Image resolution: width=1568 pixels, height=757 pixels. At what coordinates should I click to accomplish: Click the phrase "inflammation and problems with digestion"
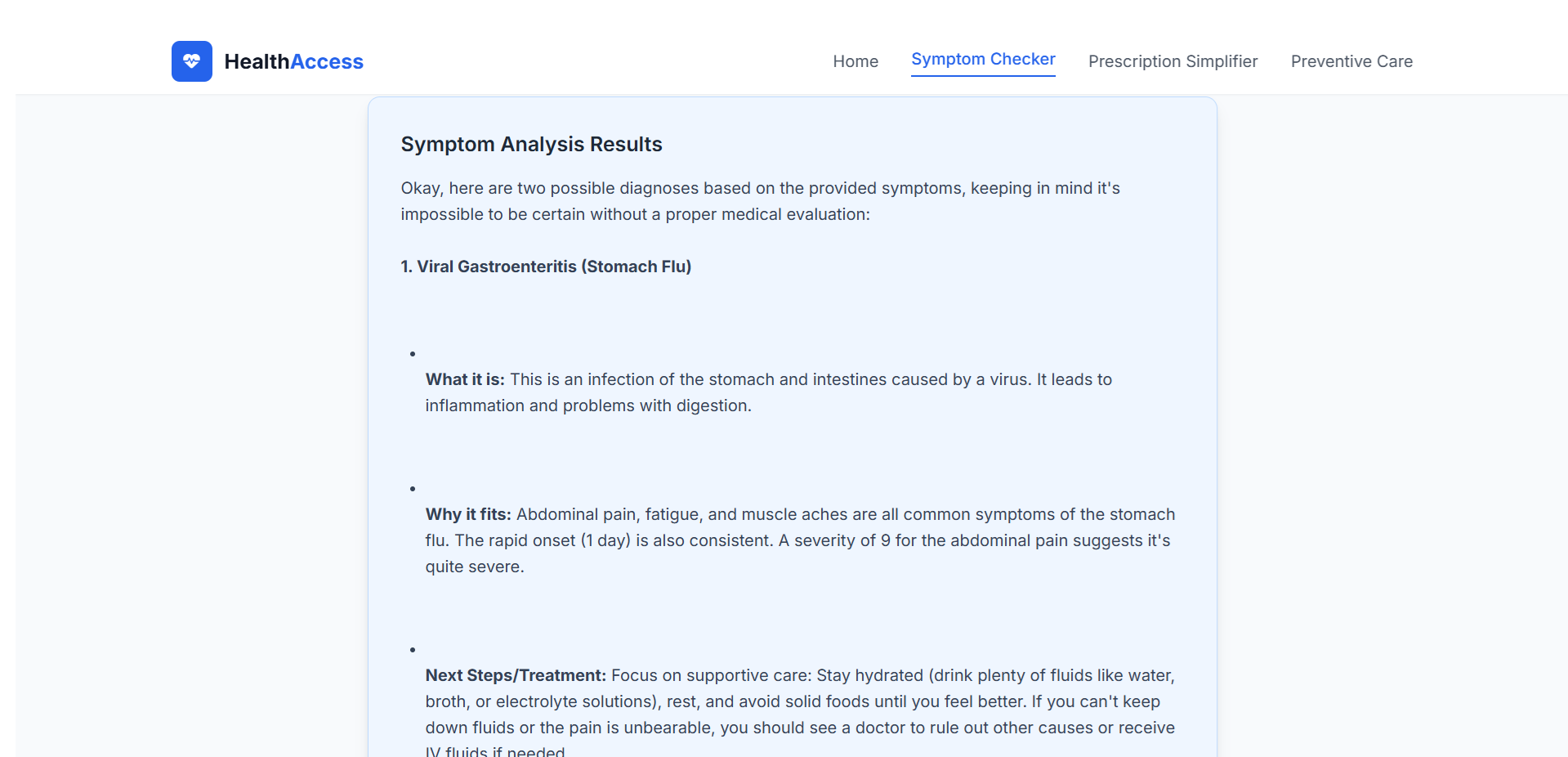click(x=587, y=405)
